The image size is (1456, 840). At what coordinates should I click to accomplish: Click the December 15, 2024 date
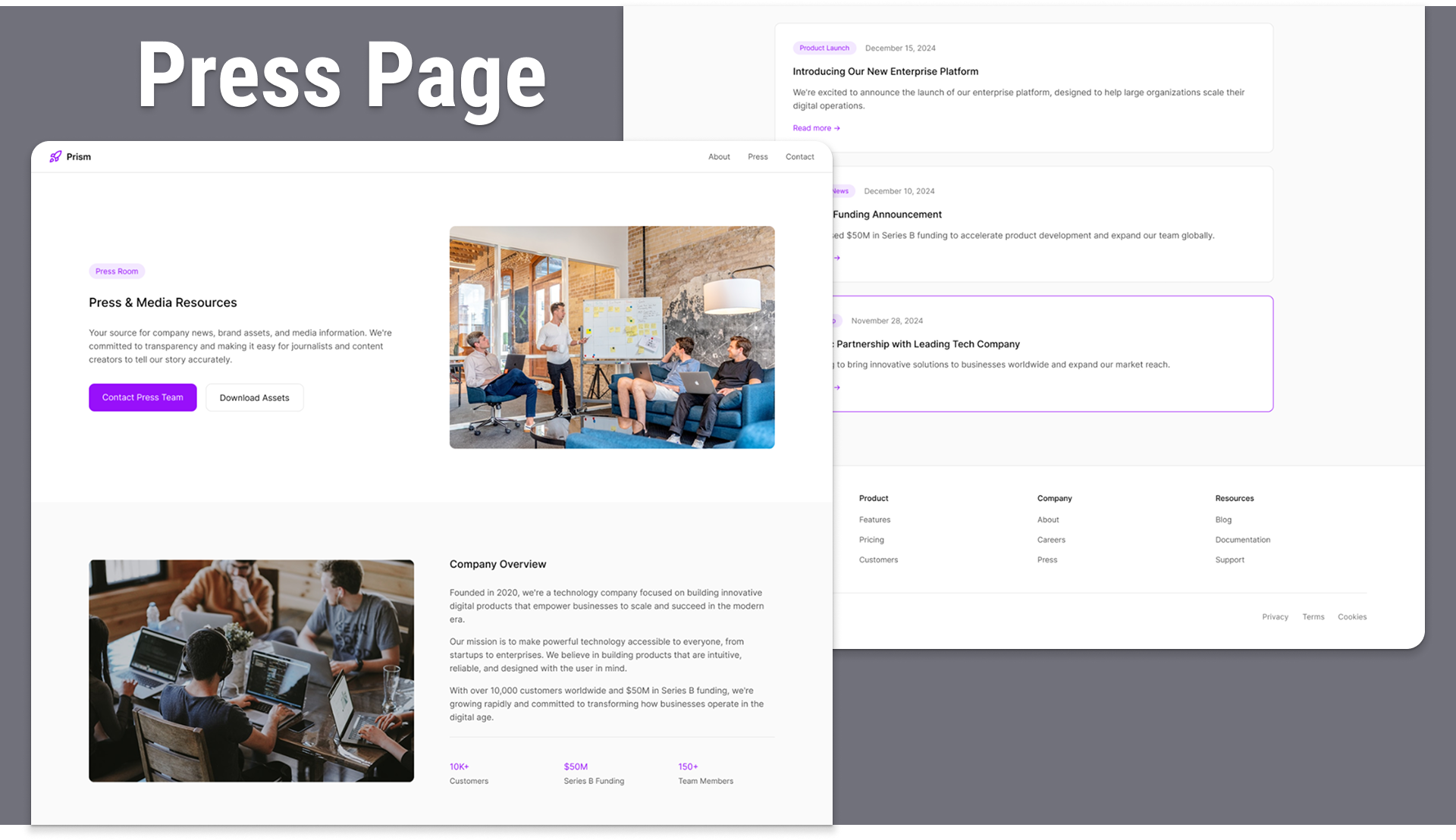(x=900, y=48)
